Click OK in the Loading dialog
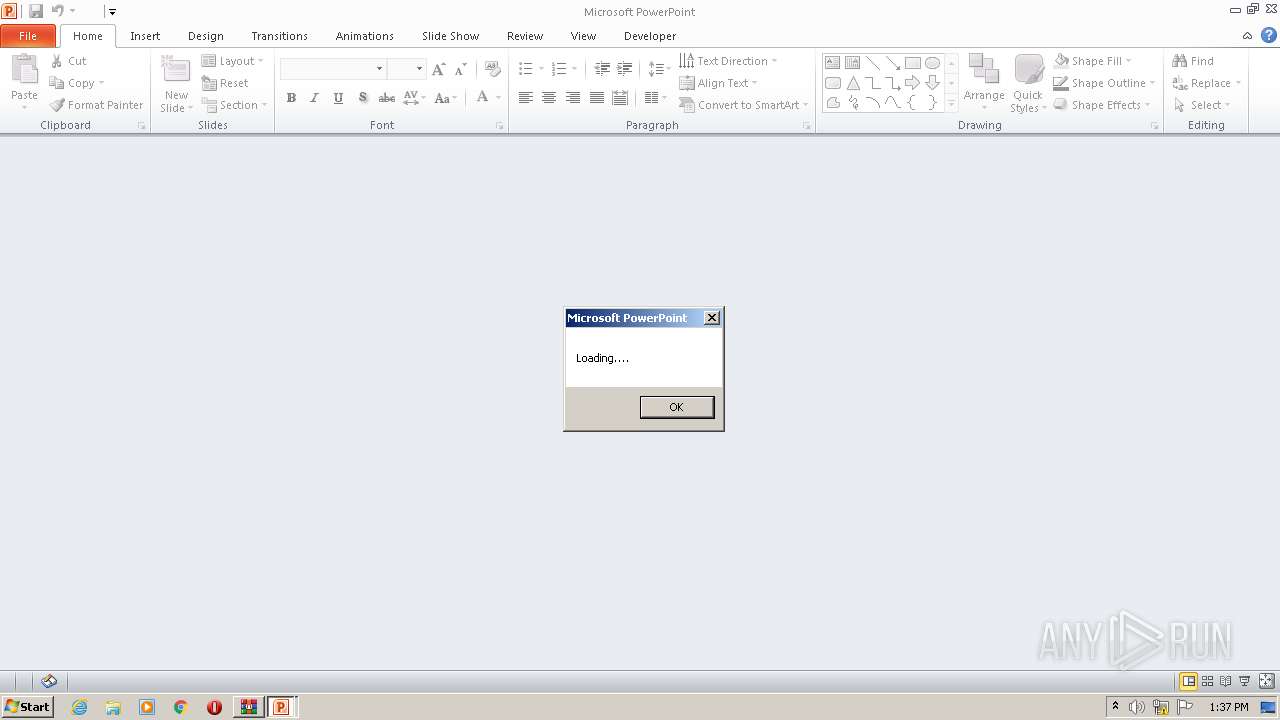This screenshot has height=720, width=1280. (x=677, y=407)
